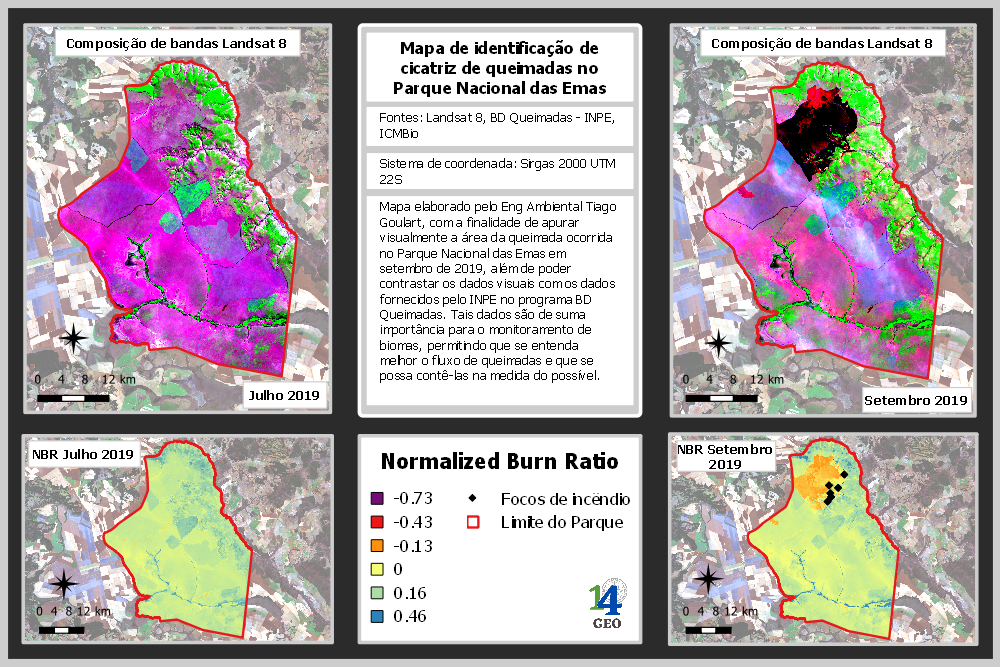Viewport: 1000px width, 667px height.
Task: Open the Composição de bandas Landsat 8 heading
Action: (x=176, y=43)
